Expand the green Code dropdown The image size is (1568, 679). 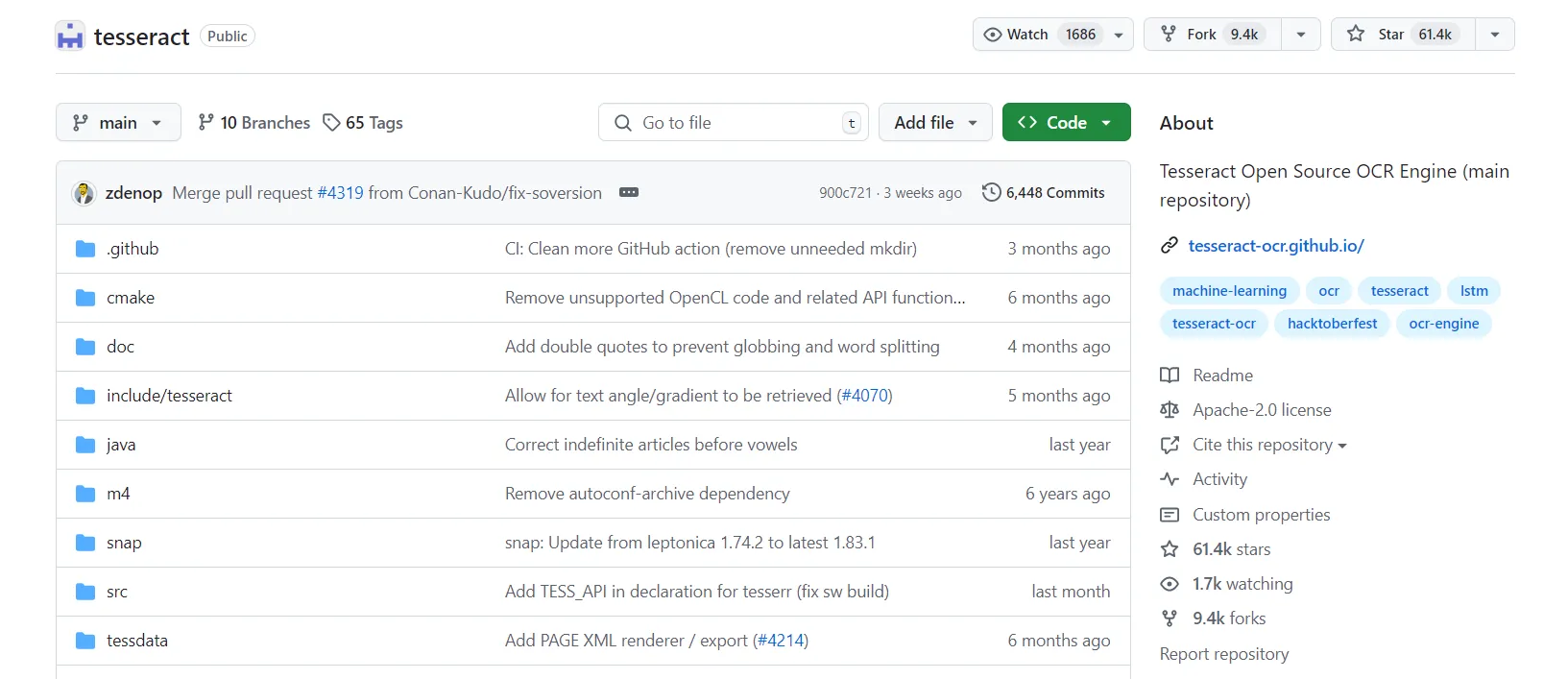(1066, 123)
